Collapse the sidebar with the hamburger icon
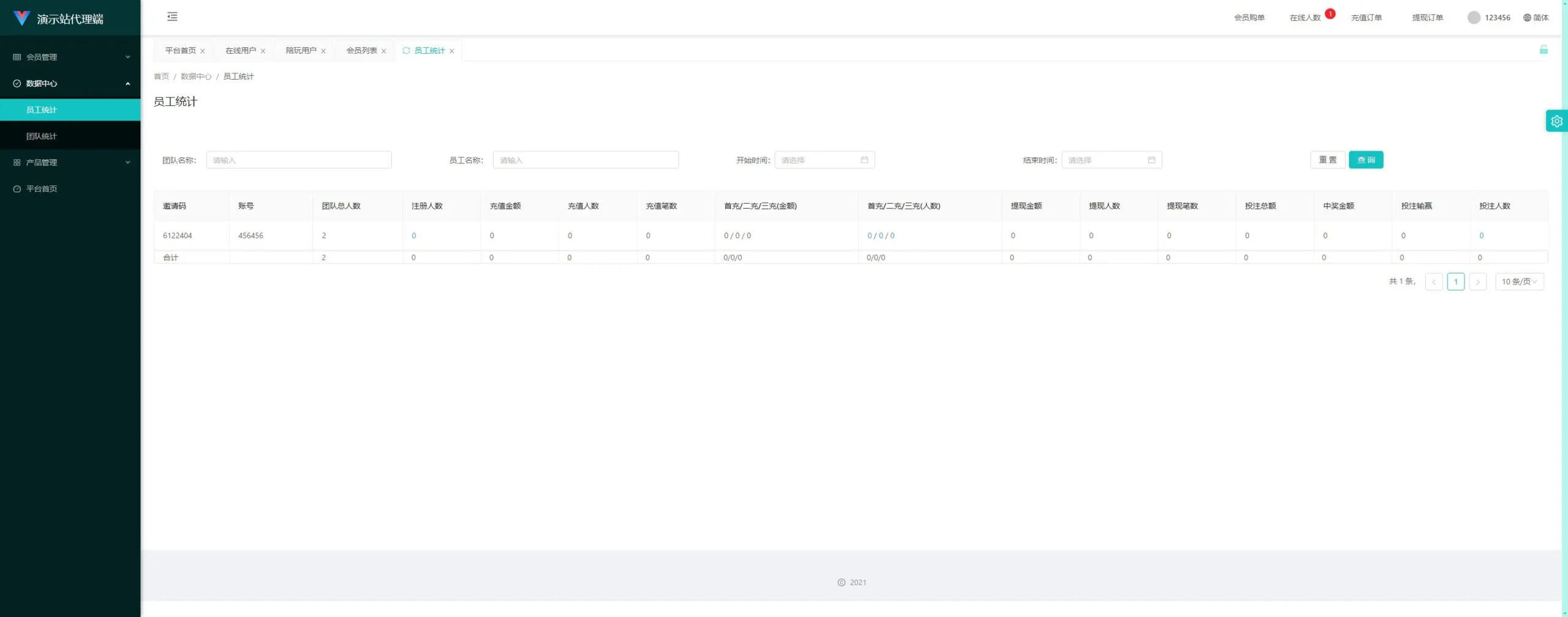 pyautogui.click(x=172, y=17)
